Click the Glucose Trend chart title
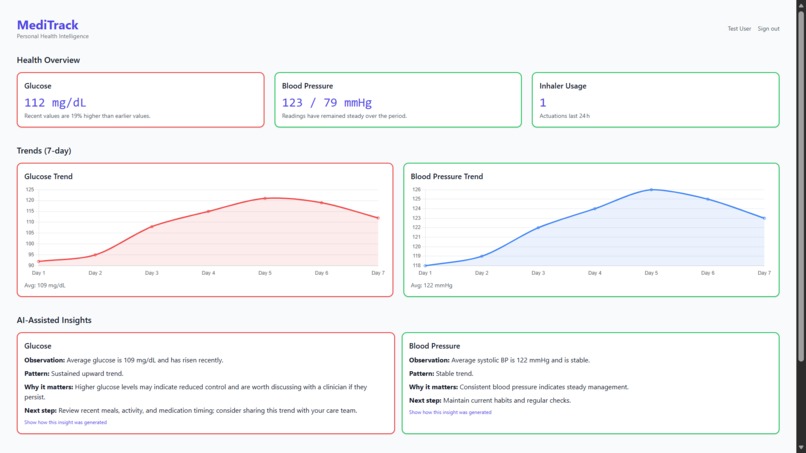This screenshot has height=453, width=806. click(48, 176)
